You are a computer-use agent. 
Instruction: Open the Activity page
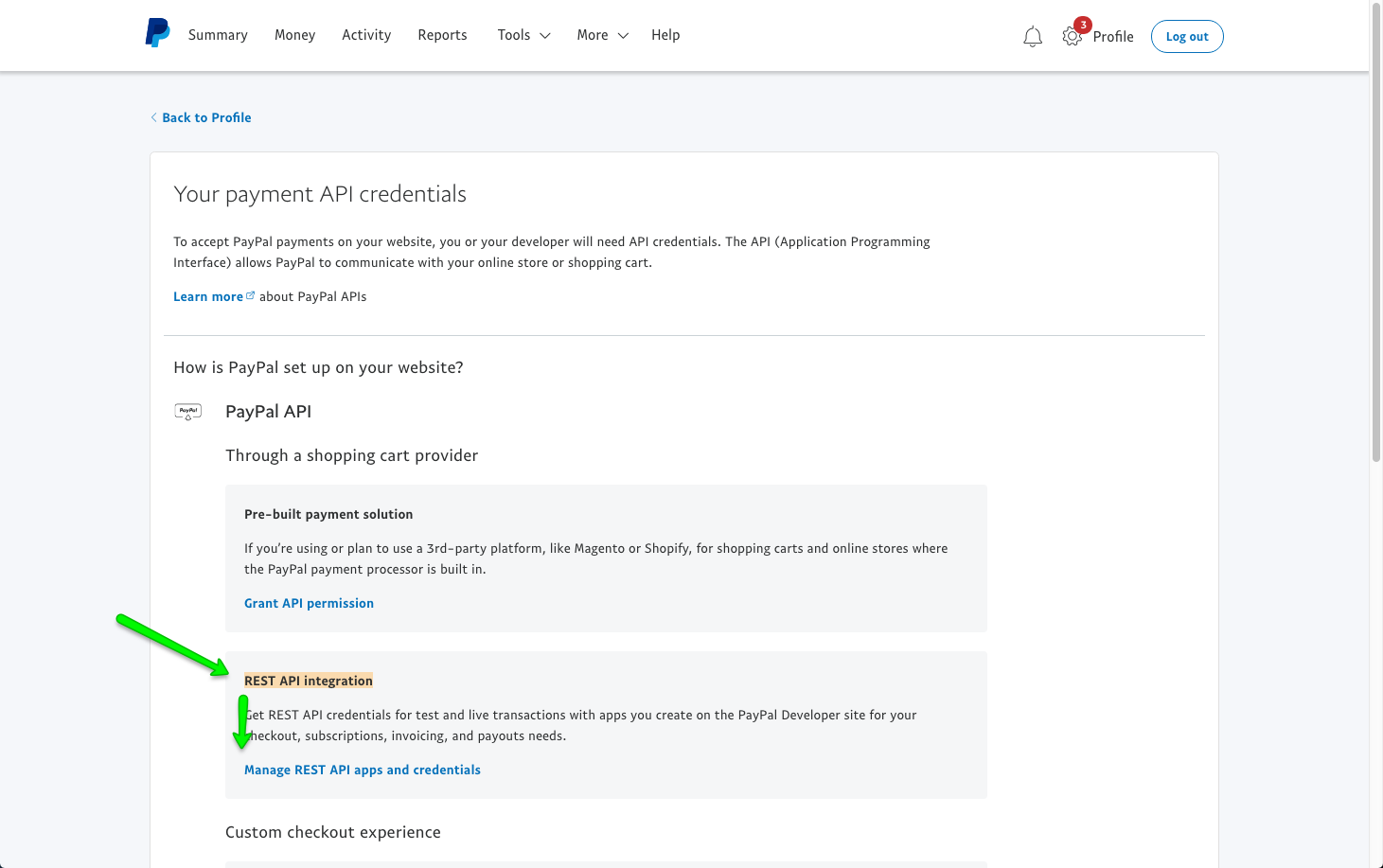pyautogui.click(x=366, y=35)
